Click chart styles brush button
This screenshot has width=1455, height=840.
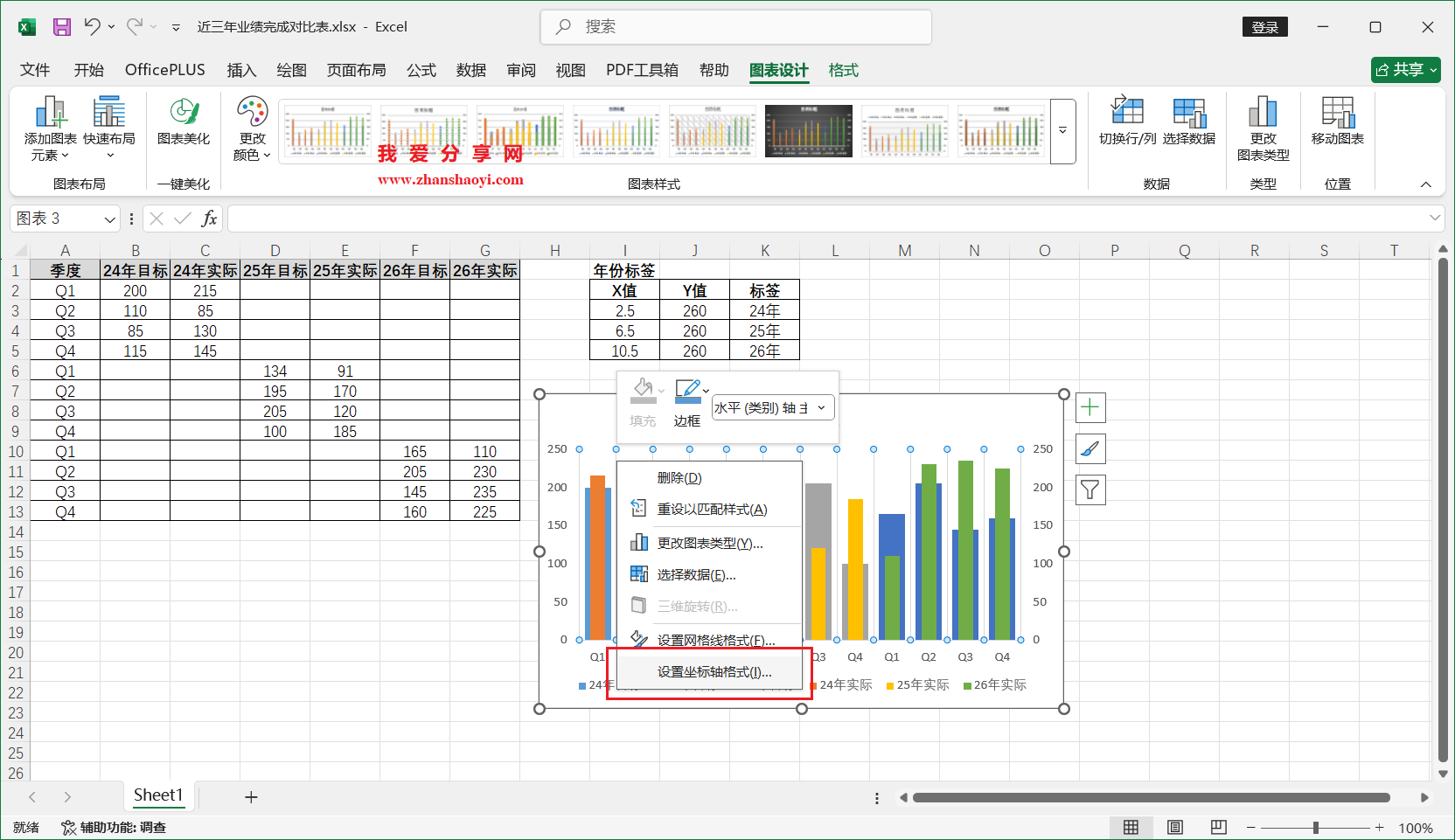1090,449
